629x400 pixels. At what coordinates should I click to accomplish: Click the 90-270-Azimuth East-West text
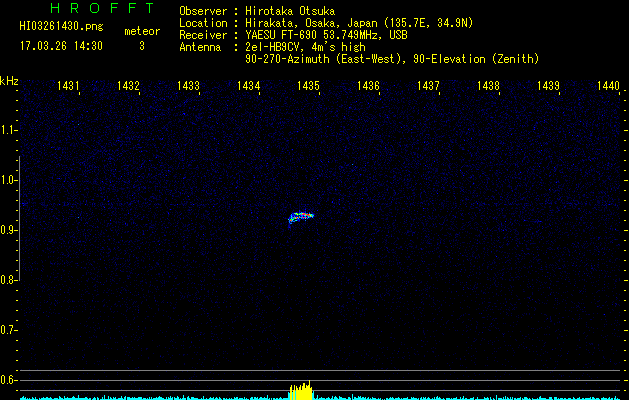[392, 59]
